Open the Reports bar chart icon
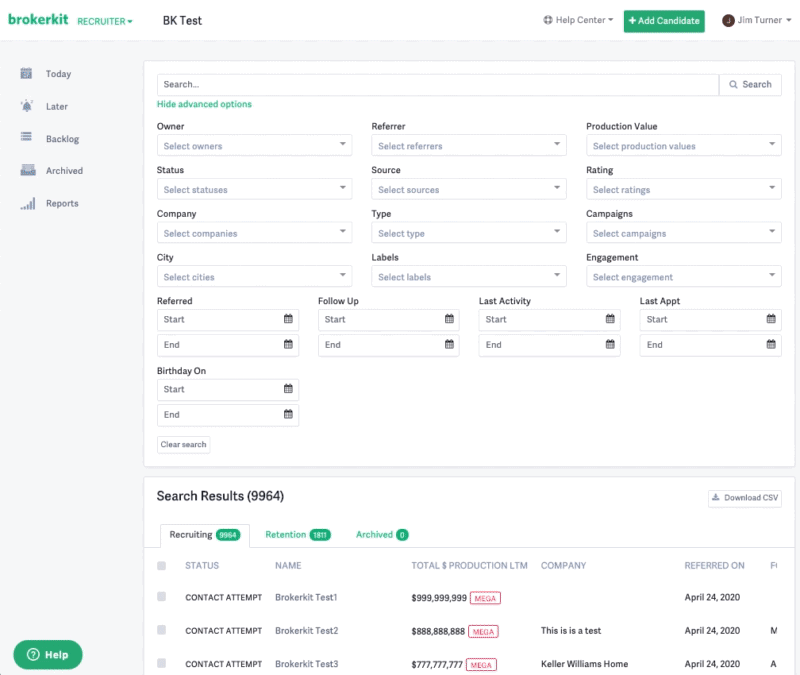Screen dimensions: 800x675 (x=28, y=204)
